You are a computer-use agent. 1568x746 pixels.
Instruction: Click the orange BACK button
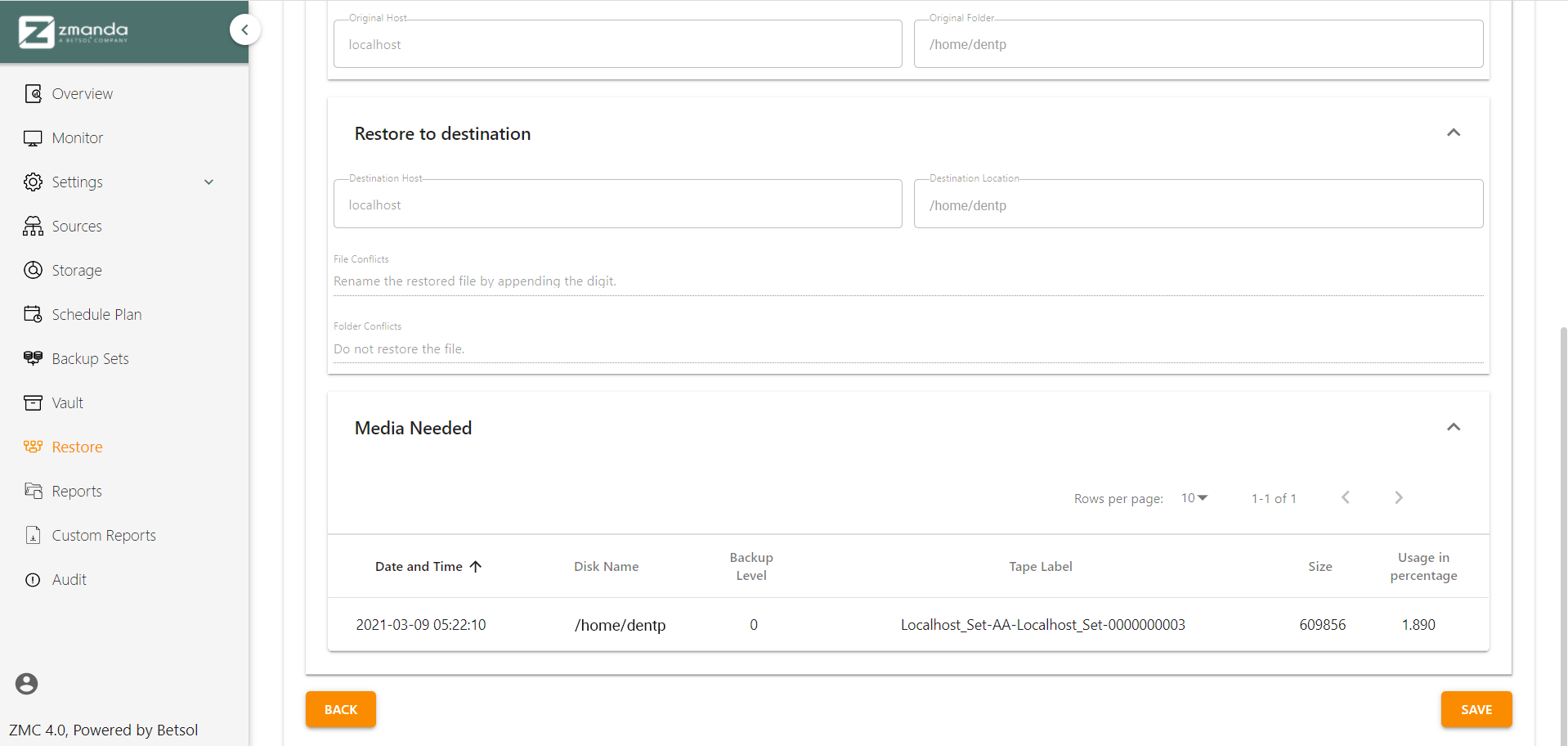tap(341, 709)
